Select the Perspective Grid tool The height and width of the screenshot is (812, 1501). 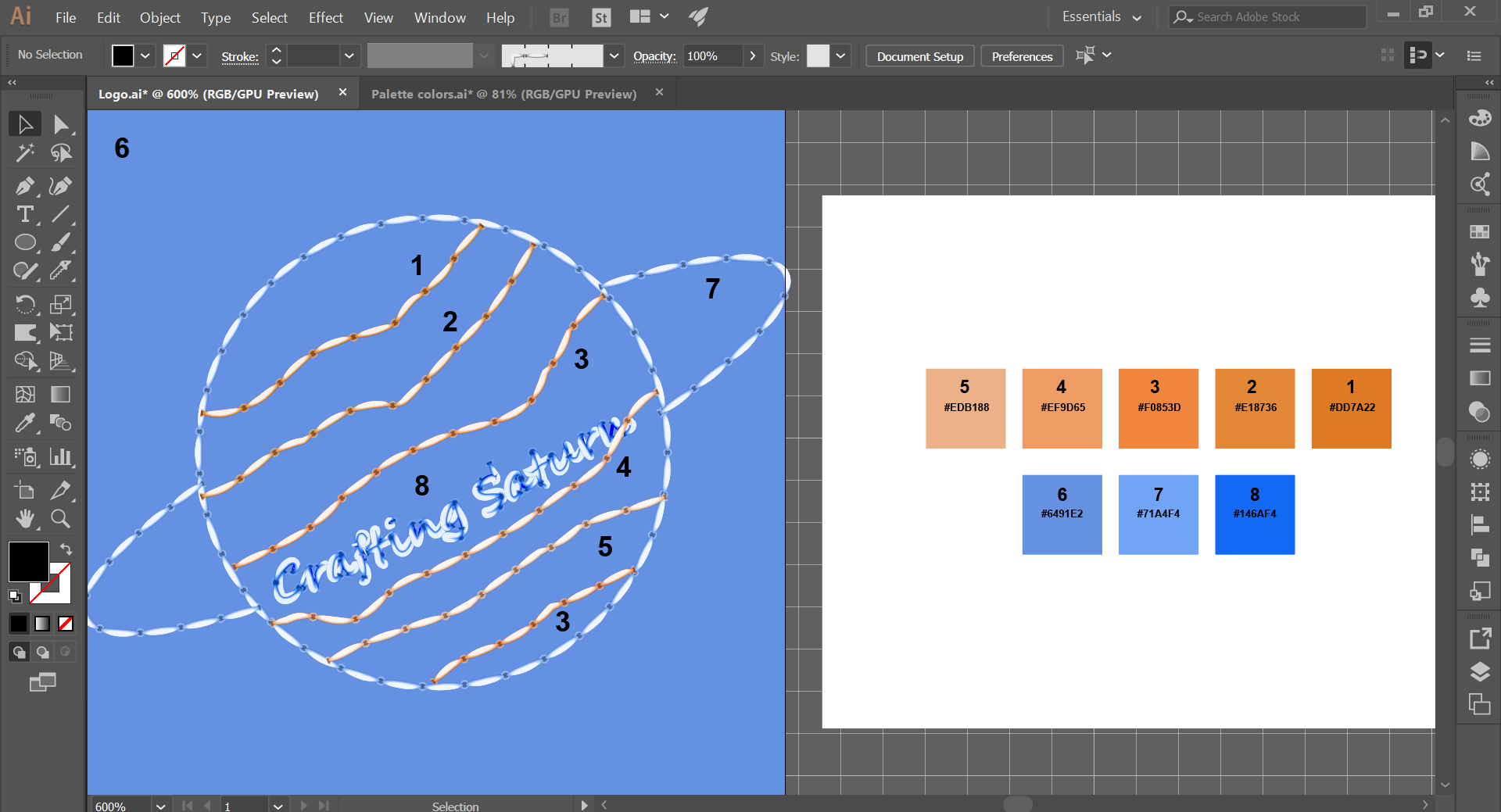tap(61, 360)
